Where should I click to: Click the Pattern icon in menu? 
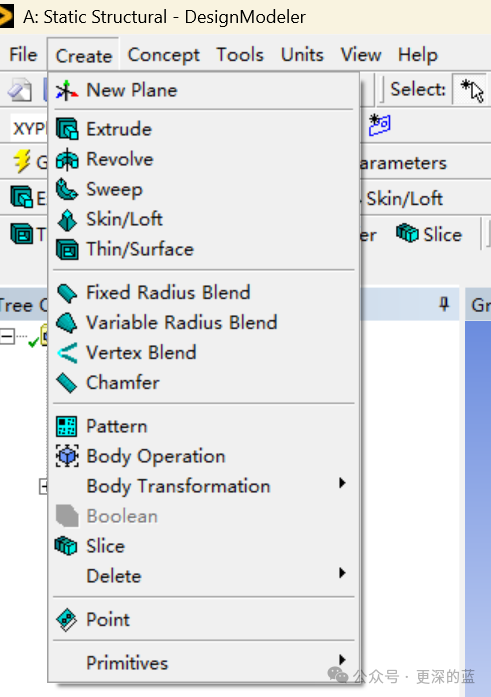67,426
